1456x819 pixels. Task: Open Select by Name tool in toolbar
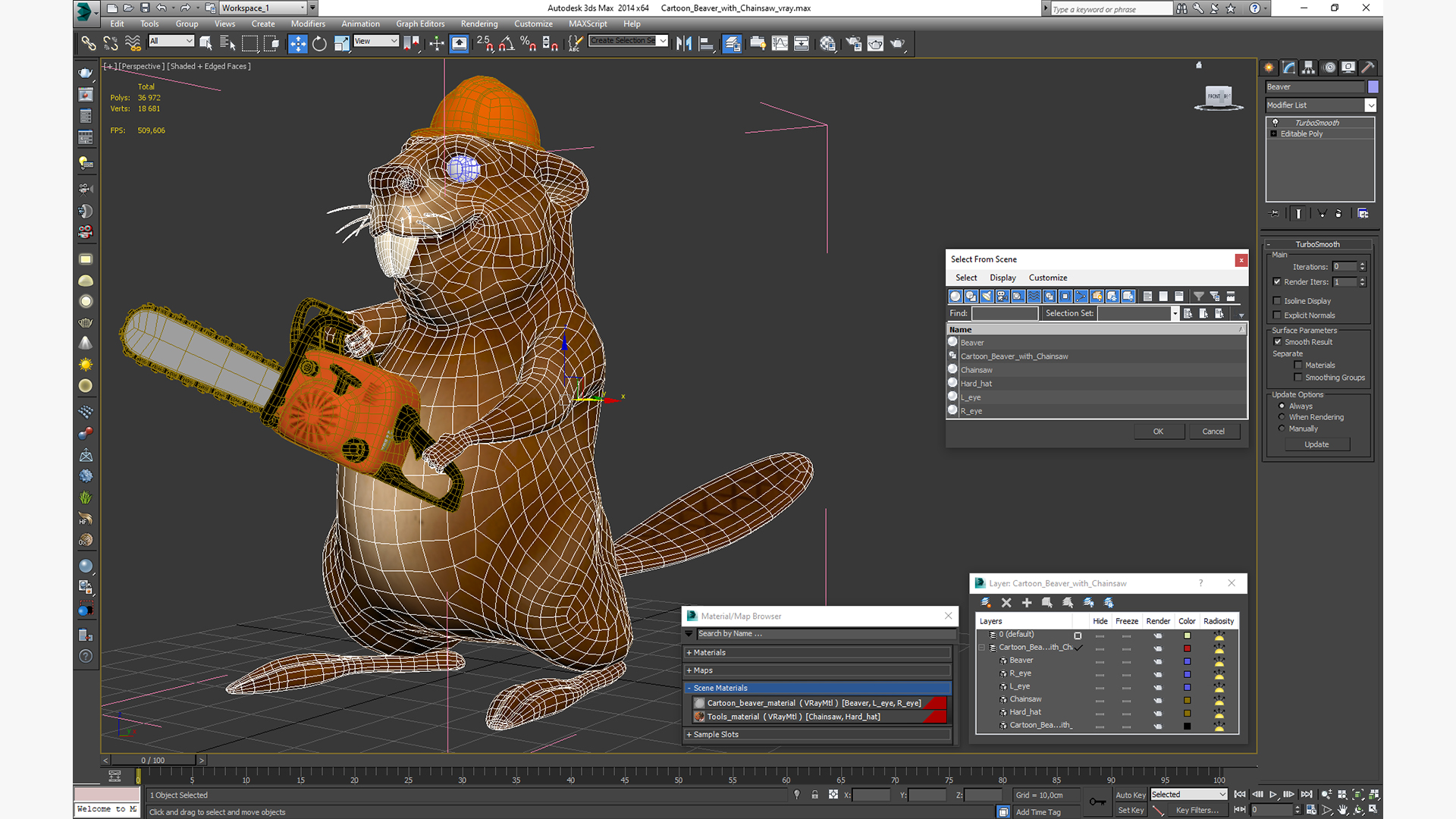pyautogui.click(x=227, y=44)
